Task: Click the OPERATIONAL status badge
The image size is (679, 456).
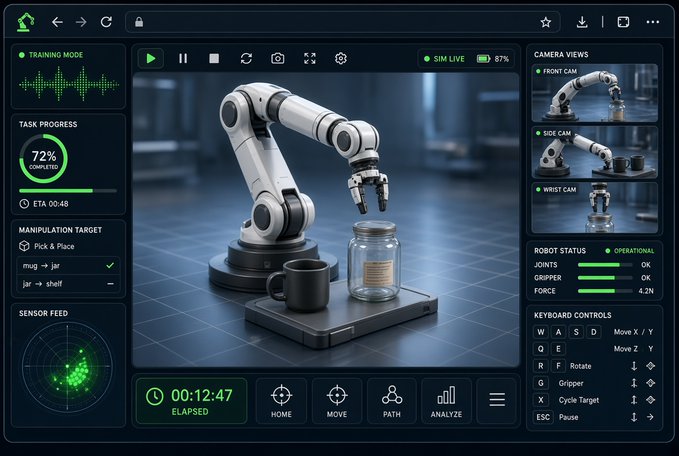Action: (630, 251)
